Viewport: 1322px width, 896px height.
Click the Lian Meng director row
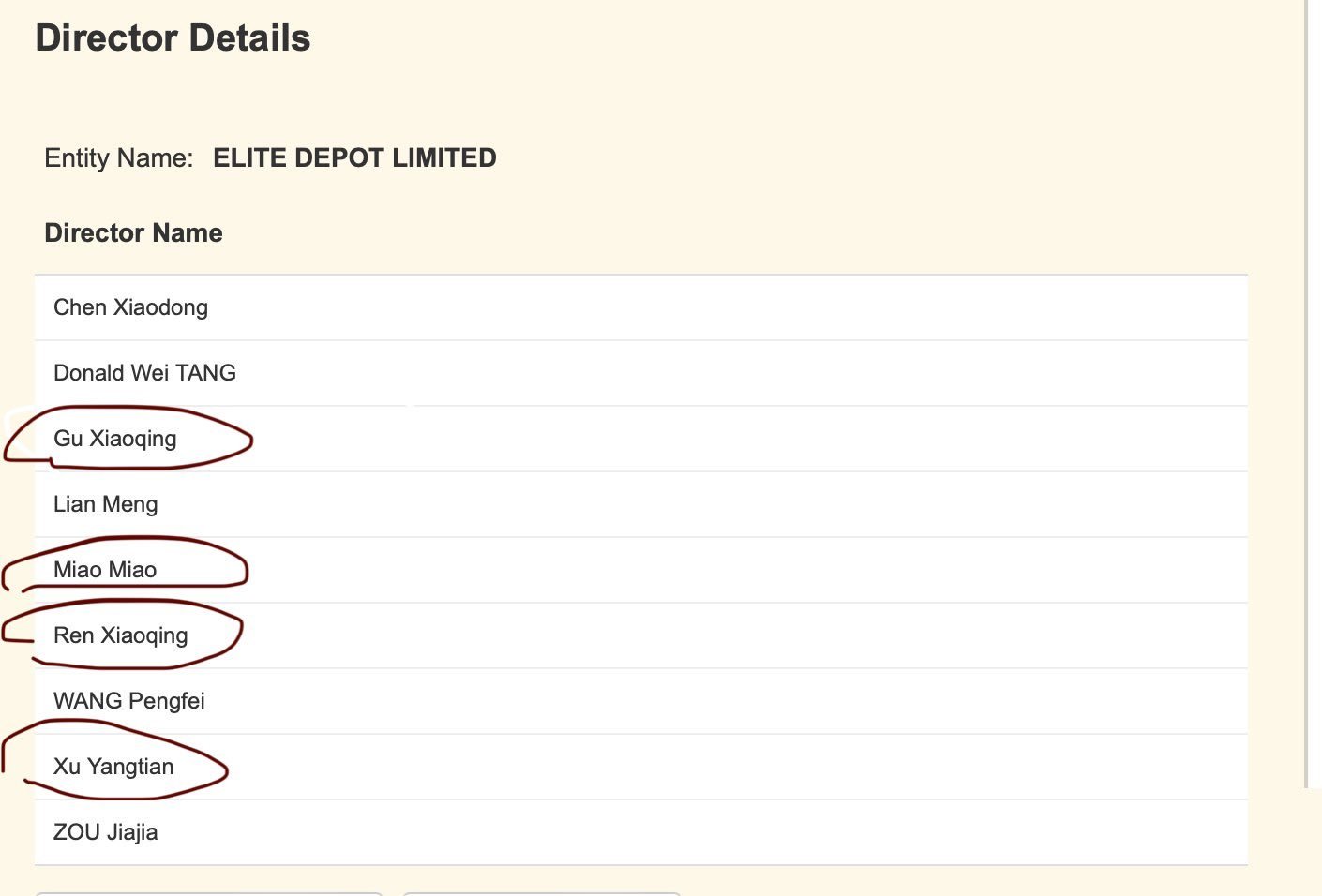coord(641,504)
